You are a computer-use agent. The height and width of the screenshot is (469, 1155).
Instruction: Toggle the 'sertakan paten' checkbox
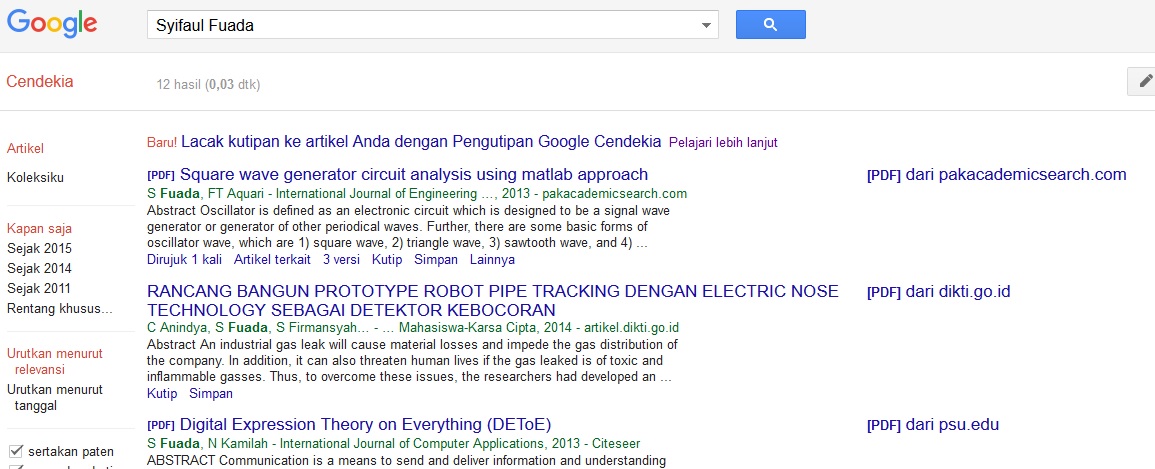(x=16, y=451)
